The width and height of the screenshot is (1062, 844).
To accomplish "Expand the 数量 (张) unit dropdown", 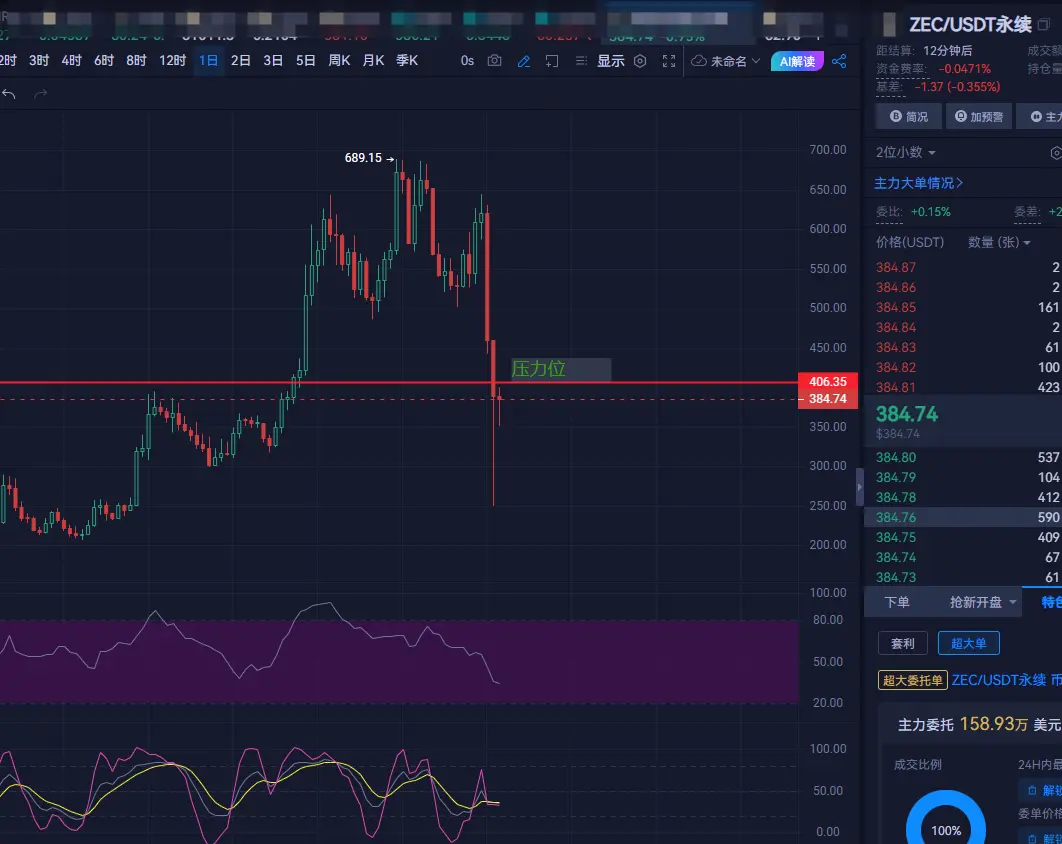I will click(x=999, y=242).
